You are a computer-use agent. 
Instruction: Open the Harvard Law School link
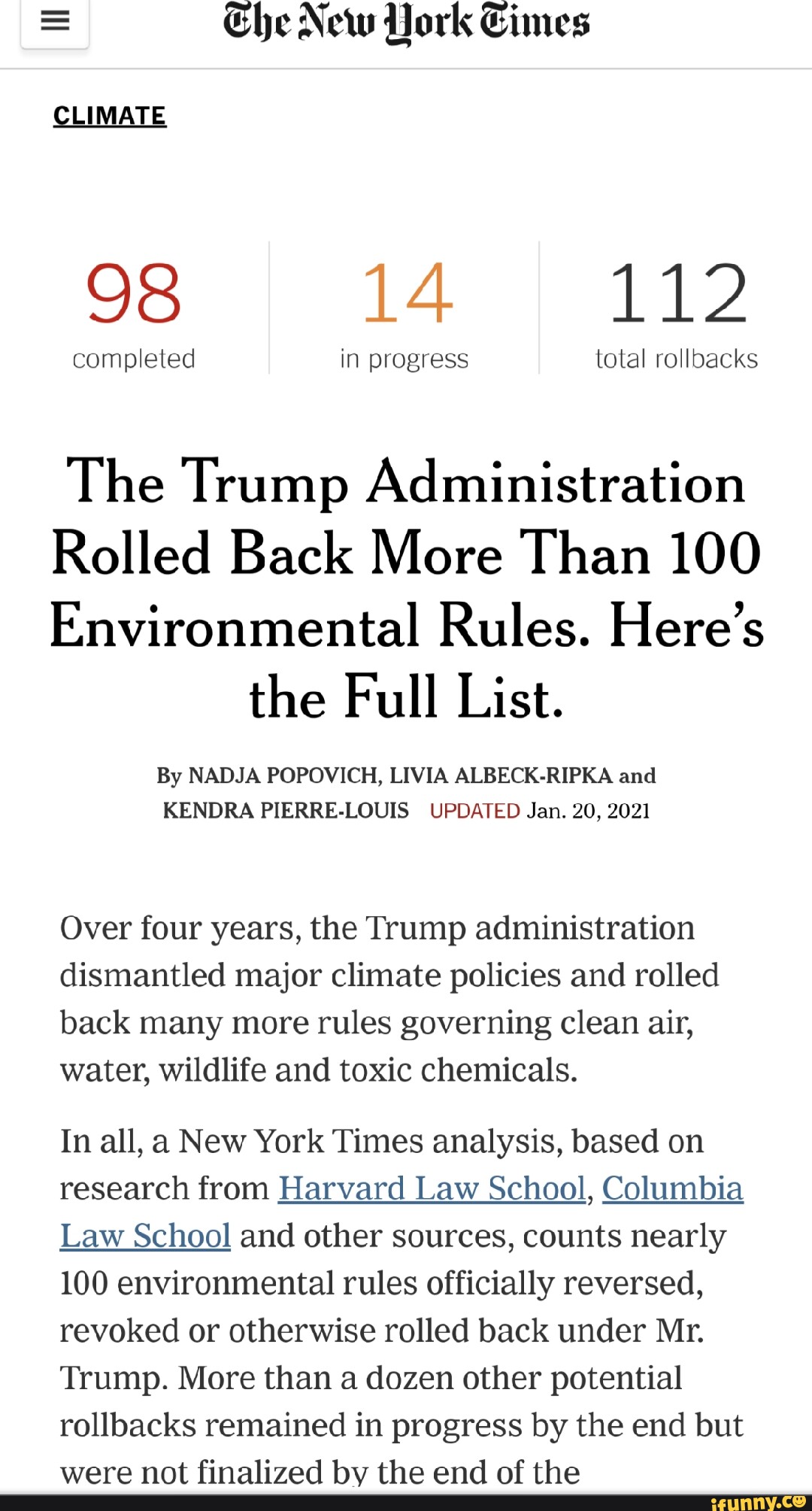(x=432, y=1188)
